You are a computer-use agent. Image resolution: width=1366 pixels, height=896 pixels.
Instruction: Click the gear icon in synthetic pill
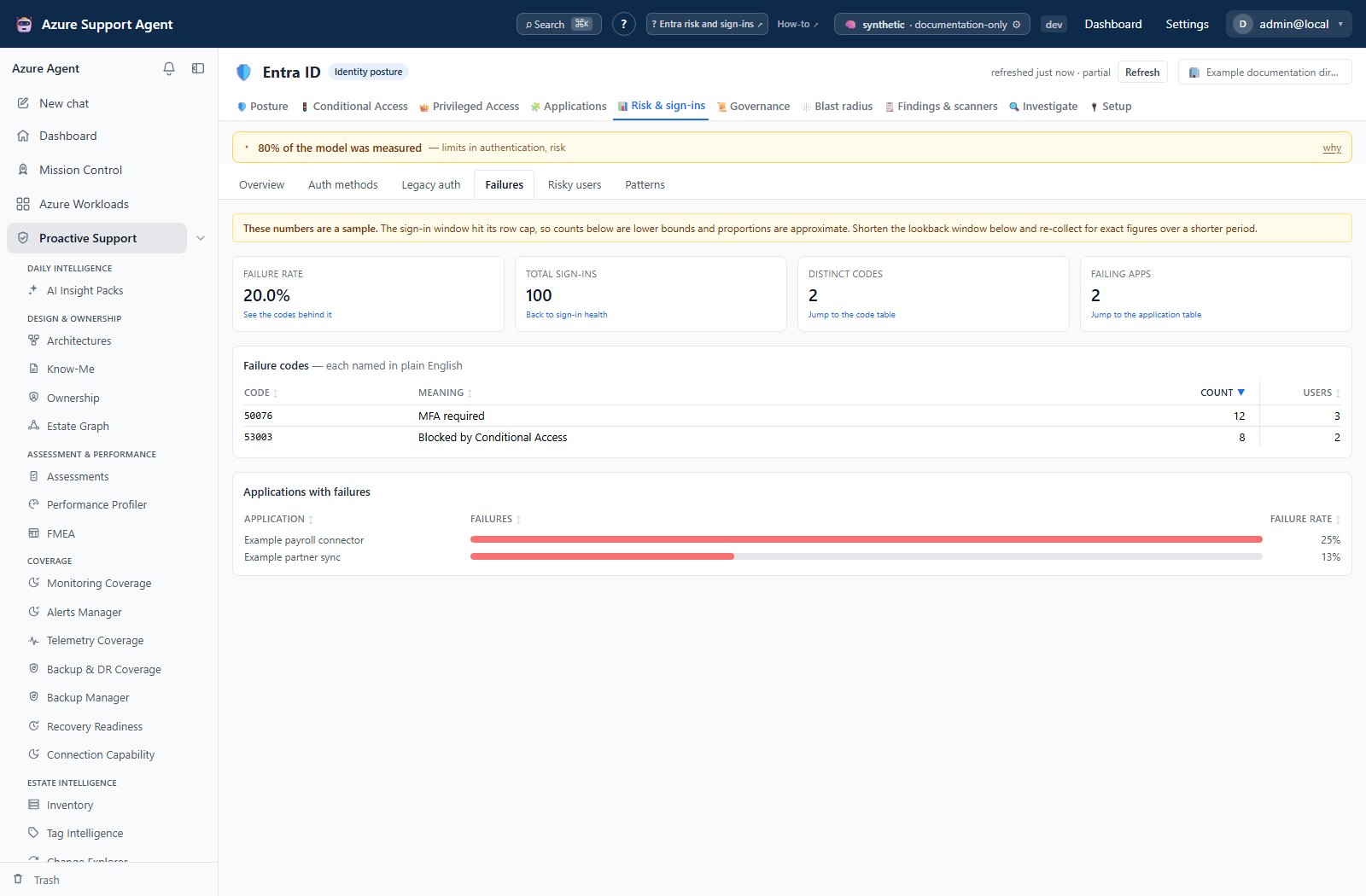pyautogui.click(x=1016, y=25)
